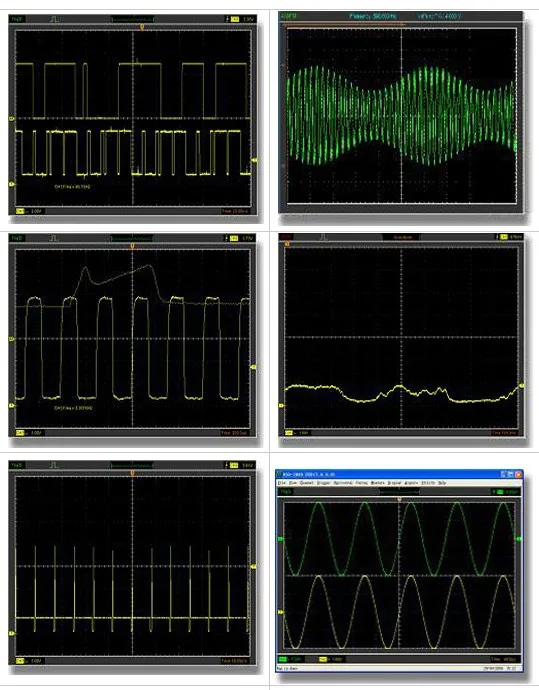This screenshot has width=539, height=690.
Task: Click orange trigger position marker above square-wave grid
Action: [132, 246]
